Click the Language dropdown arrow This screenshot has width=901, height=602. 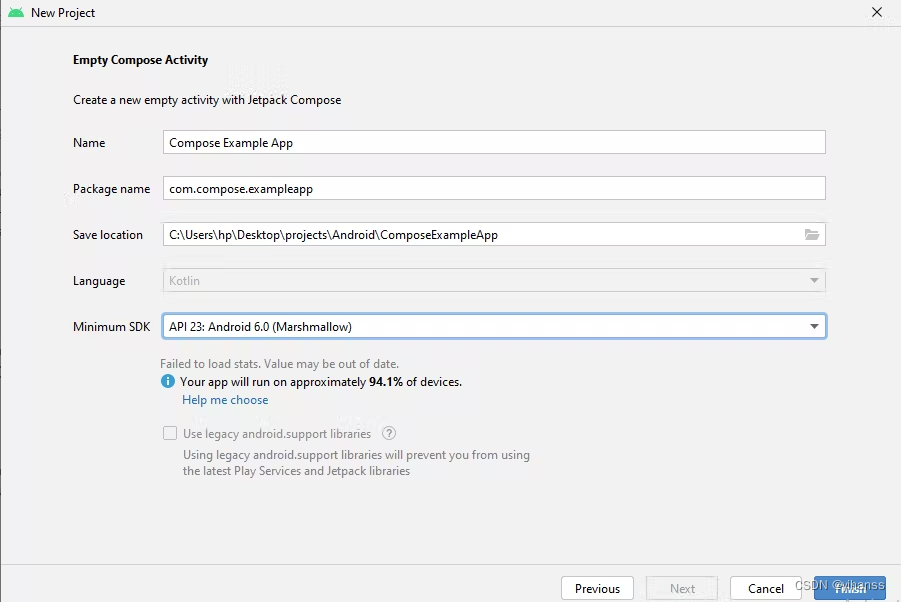(814, 280)
